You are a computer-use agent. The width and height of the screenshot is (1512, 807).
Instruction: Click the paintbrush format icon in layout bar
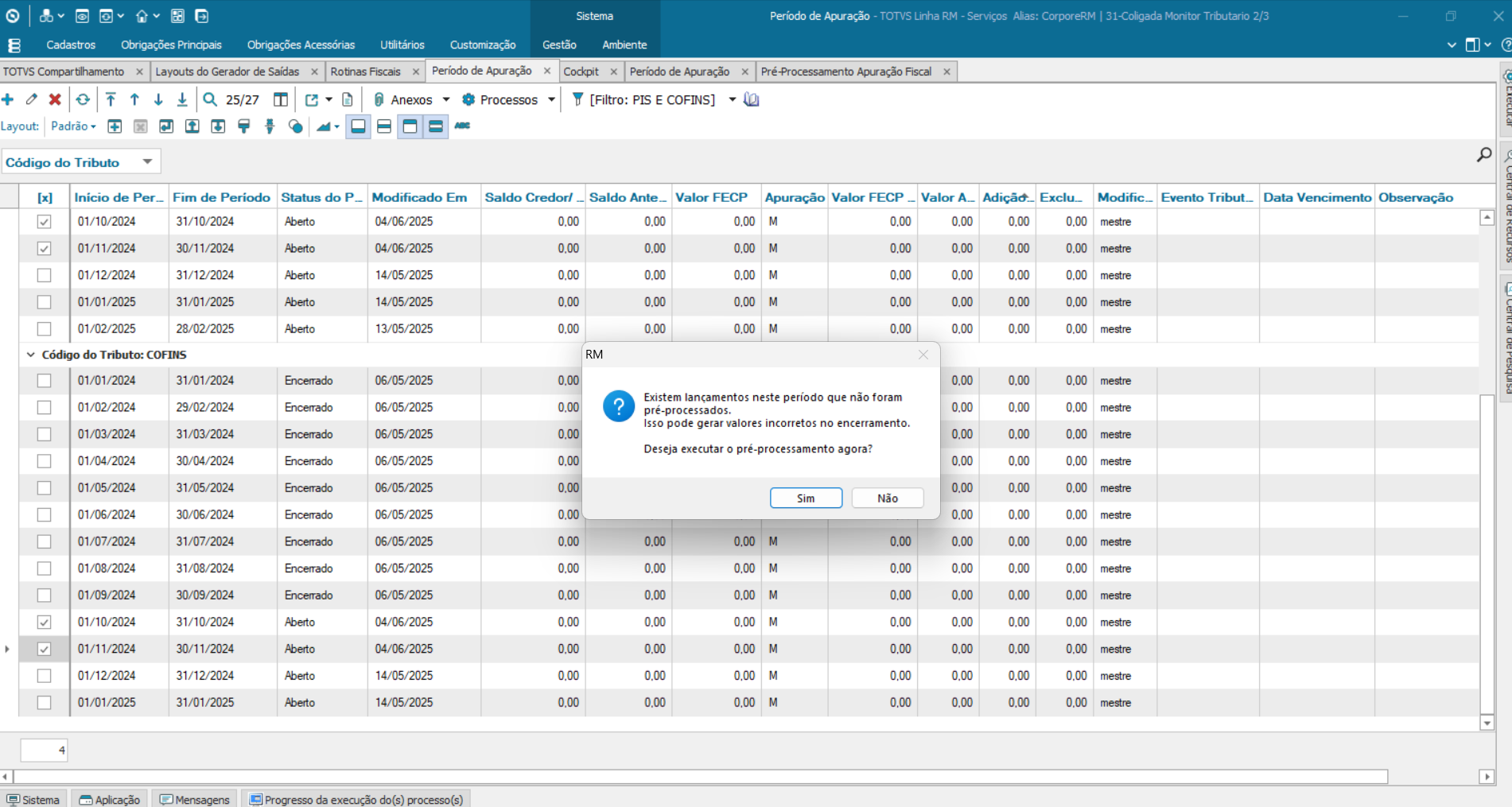click(x=244, y=126)
